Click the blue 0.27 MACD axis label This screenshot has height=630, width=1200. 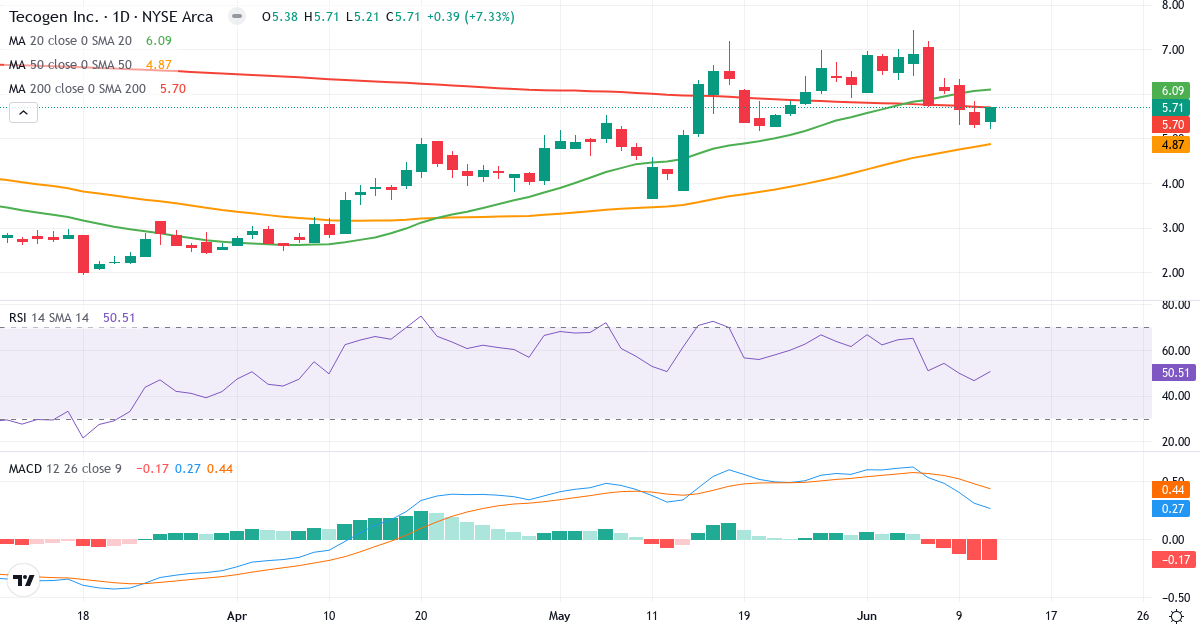pos(1172,509)
